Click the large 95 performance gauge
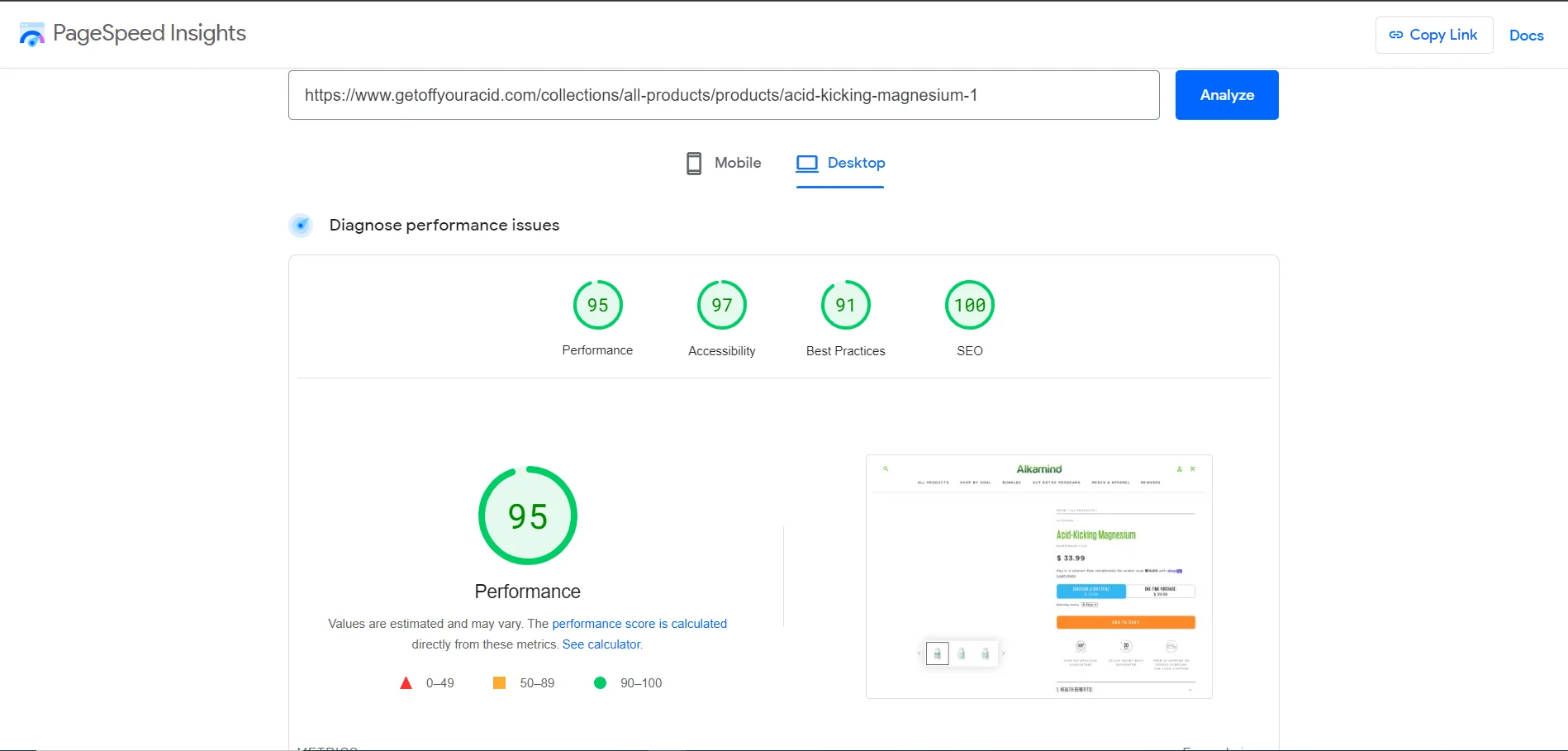Image resolution: width=1568 pixels, height=751 pixels. coord(527,516)
